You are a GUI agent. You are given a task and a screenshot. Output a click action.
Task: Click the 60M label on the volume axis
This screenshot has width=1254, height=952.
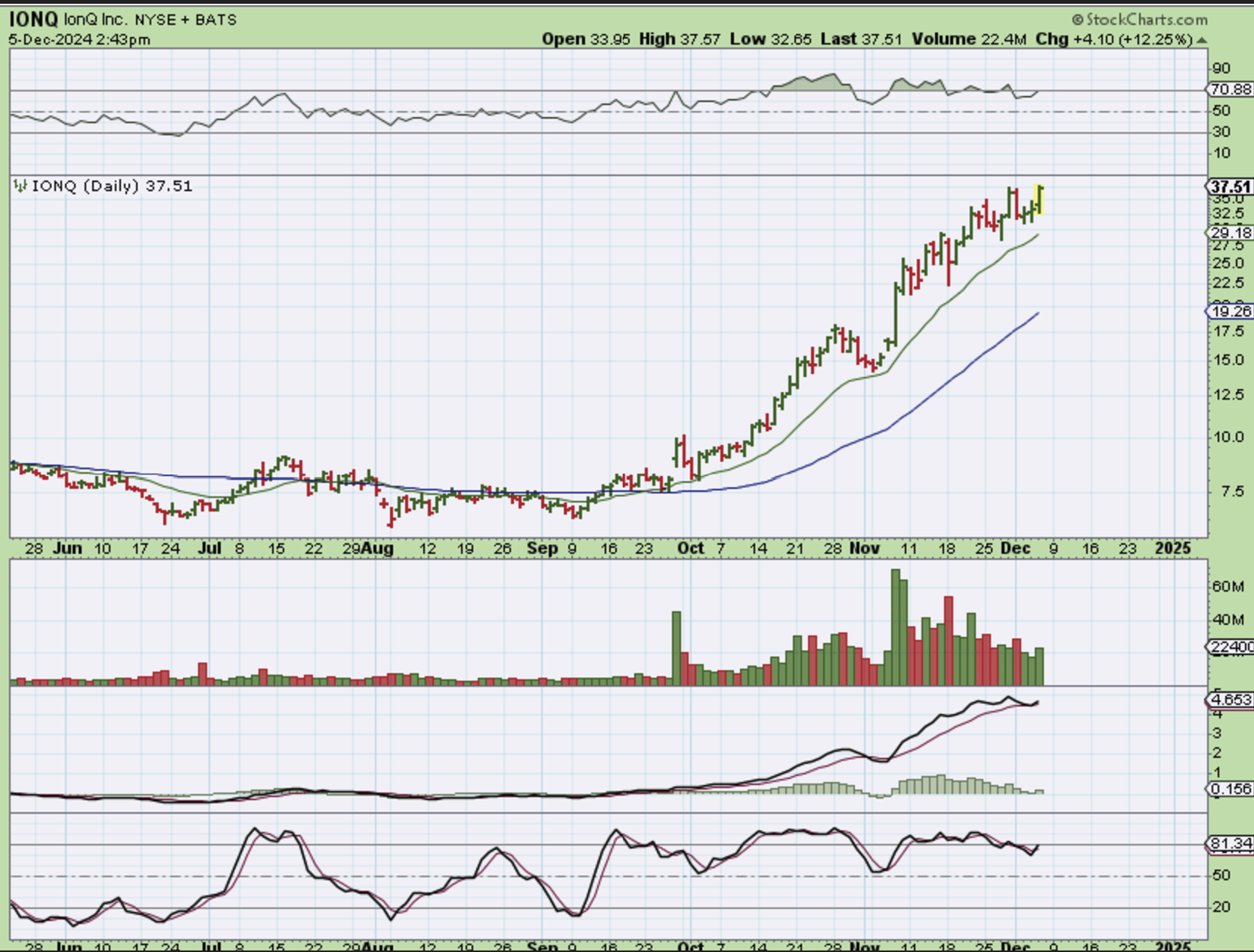pos(1228,587)
